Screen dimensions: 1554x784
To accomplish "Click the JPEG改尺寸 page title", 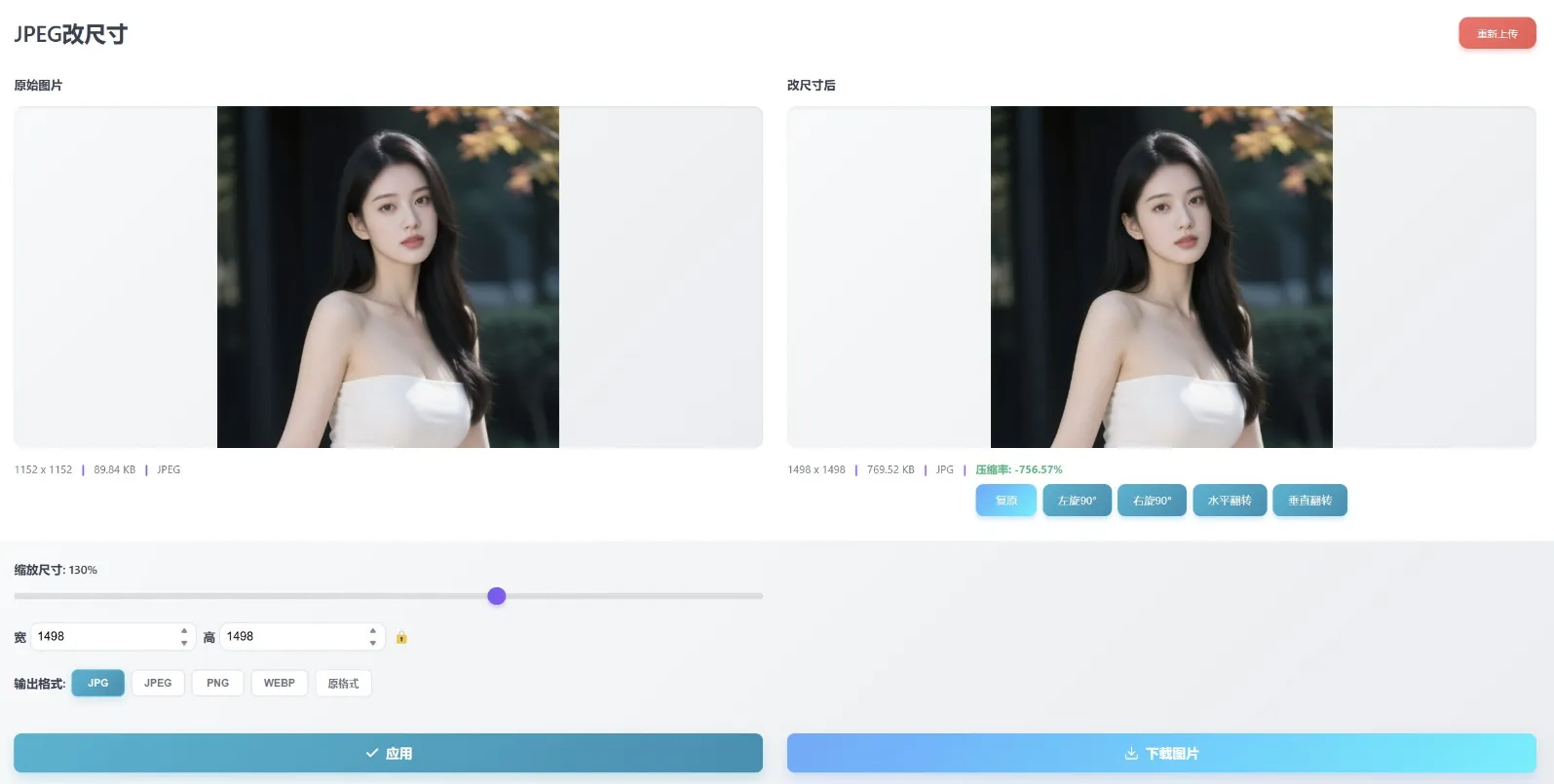I will [x=71, y=34].
